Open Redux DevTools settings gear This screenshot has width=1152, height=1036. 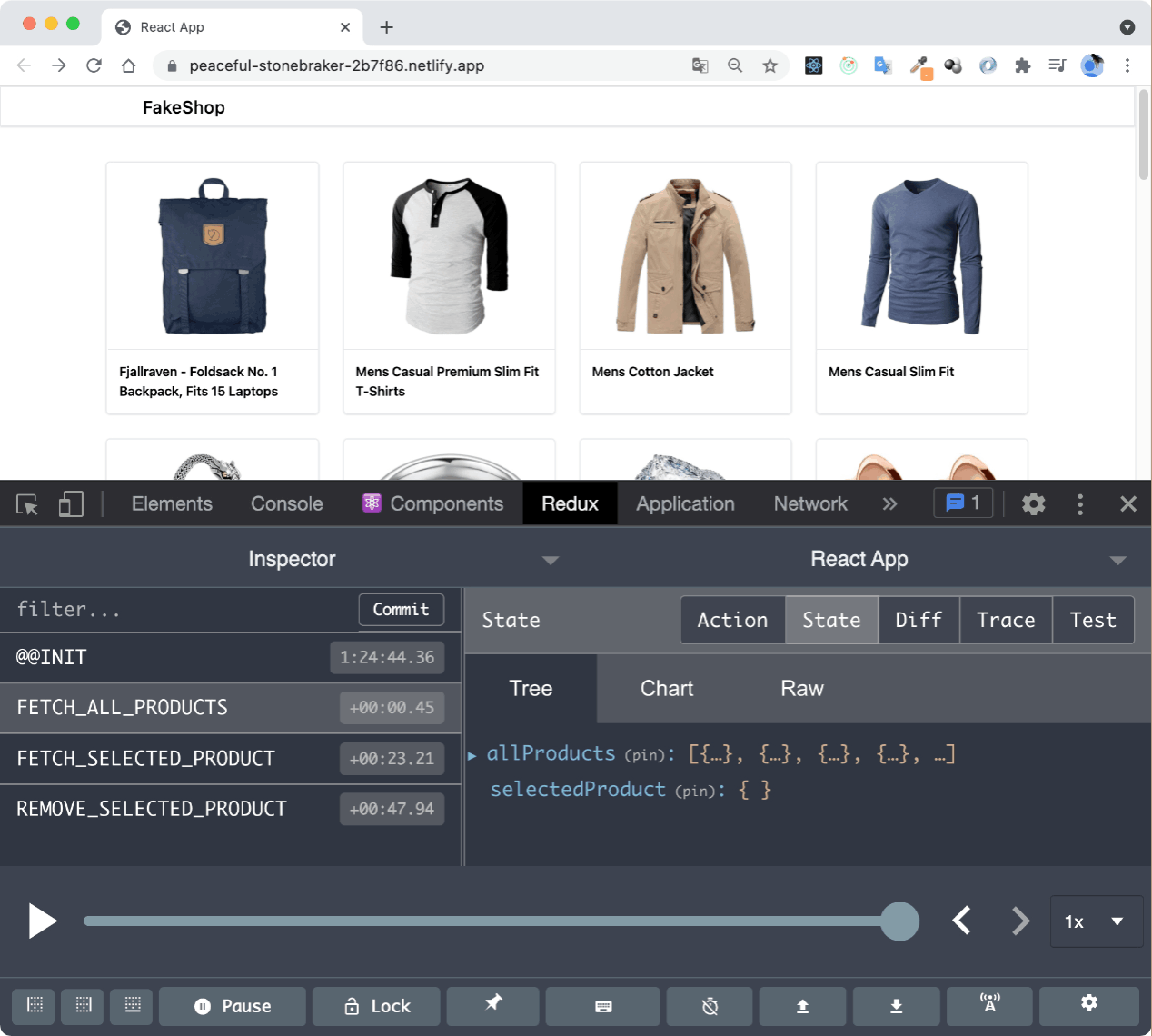click(1089, 1006)
